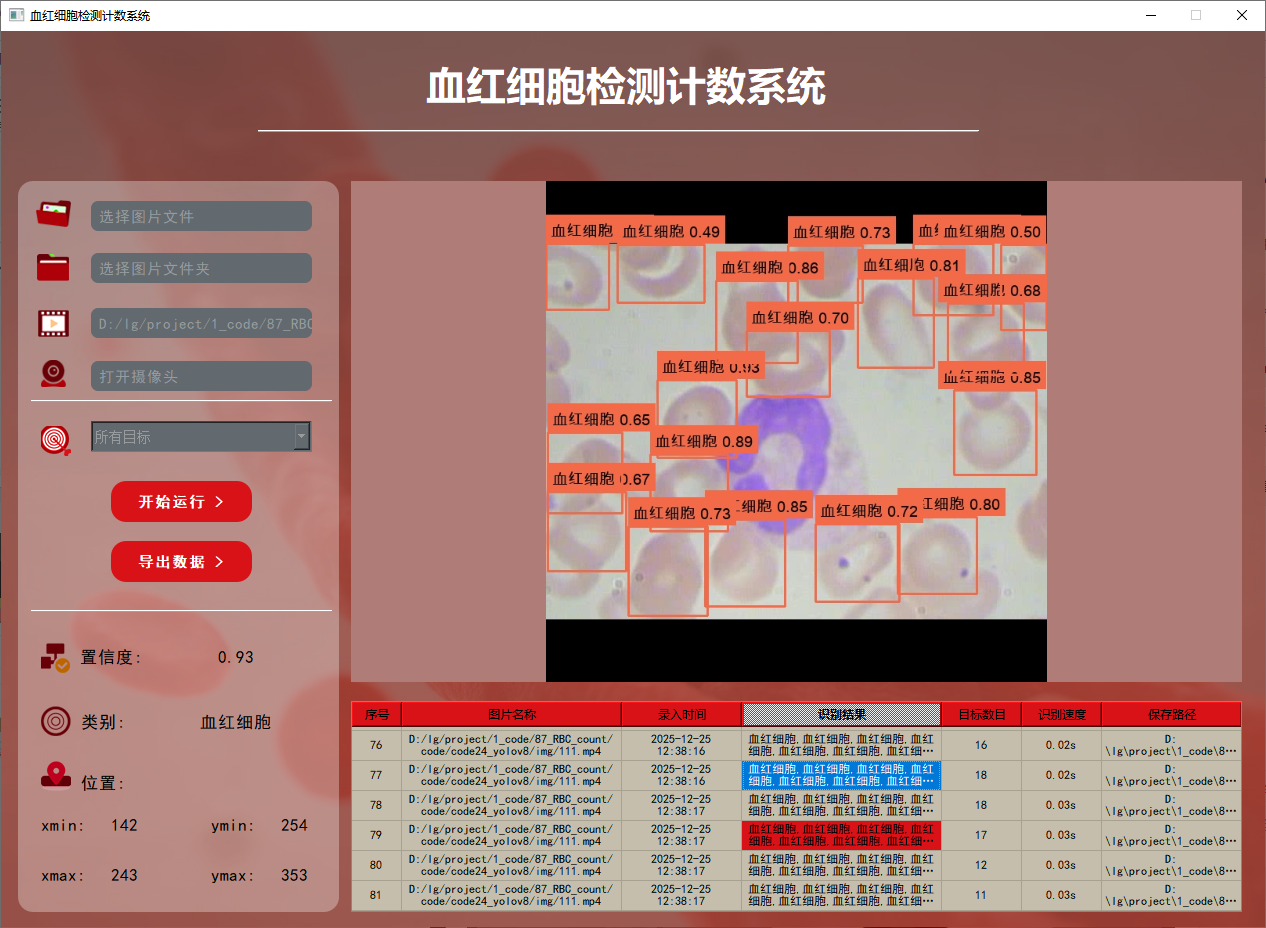Viewport: 1266px width, 928px height.
Task: Click the video file icon
Action: (54, 322)
